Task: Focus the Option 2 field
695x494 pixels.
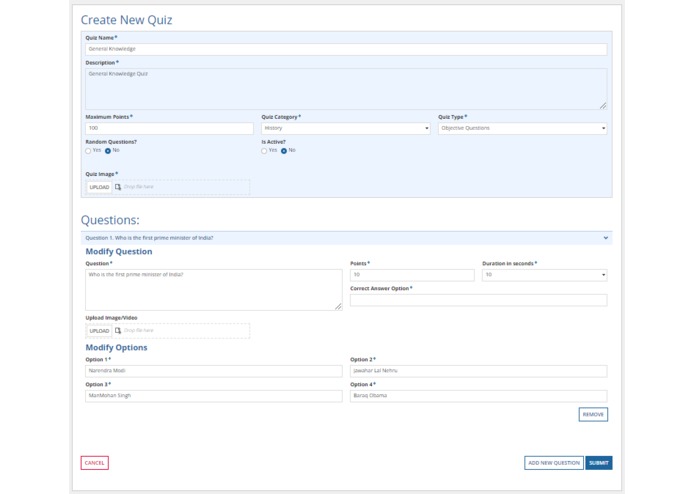Action: click(x=479, y=371)
